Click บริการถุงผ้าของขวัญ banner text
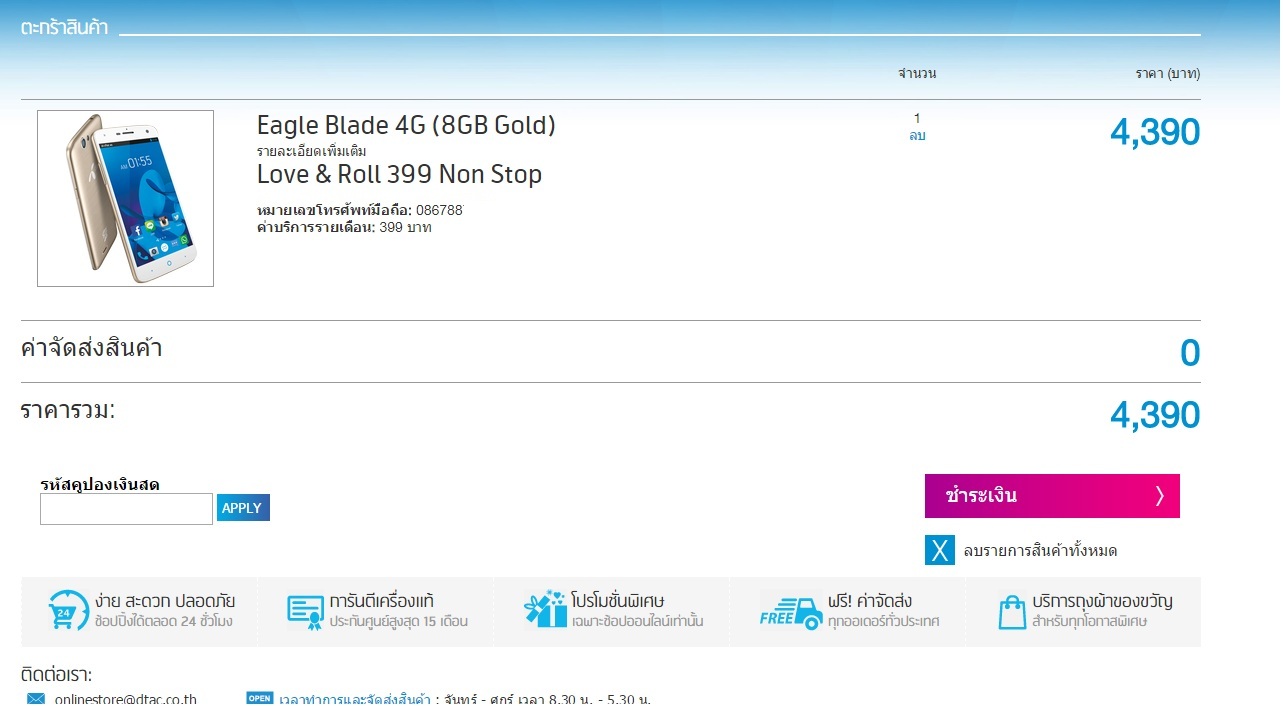This screenshot has height=706, width=1283. [x=1103, y=601]
